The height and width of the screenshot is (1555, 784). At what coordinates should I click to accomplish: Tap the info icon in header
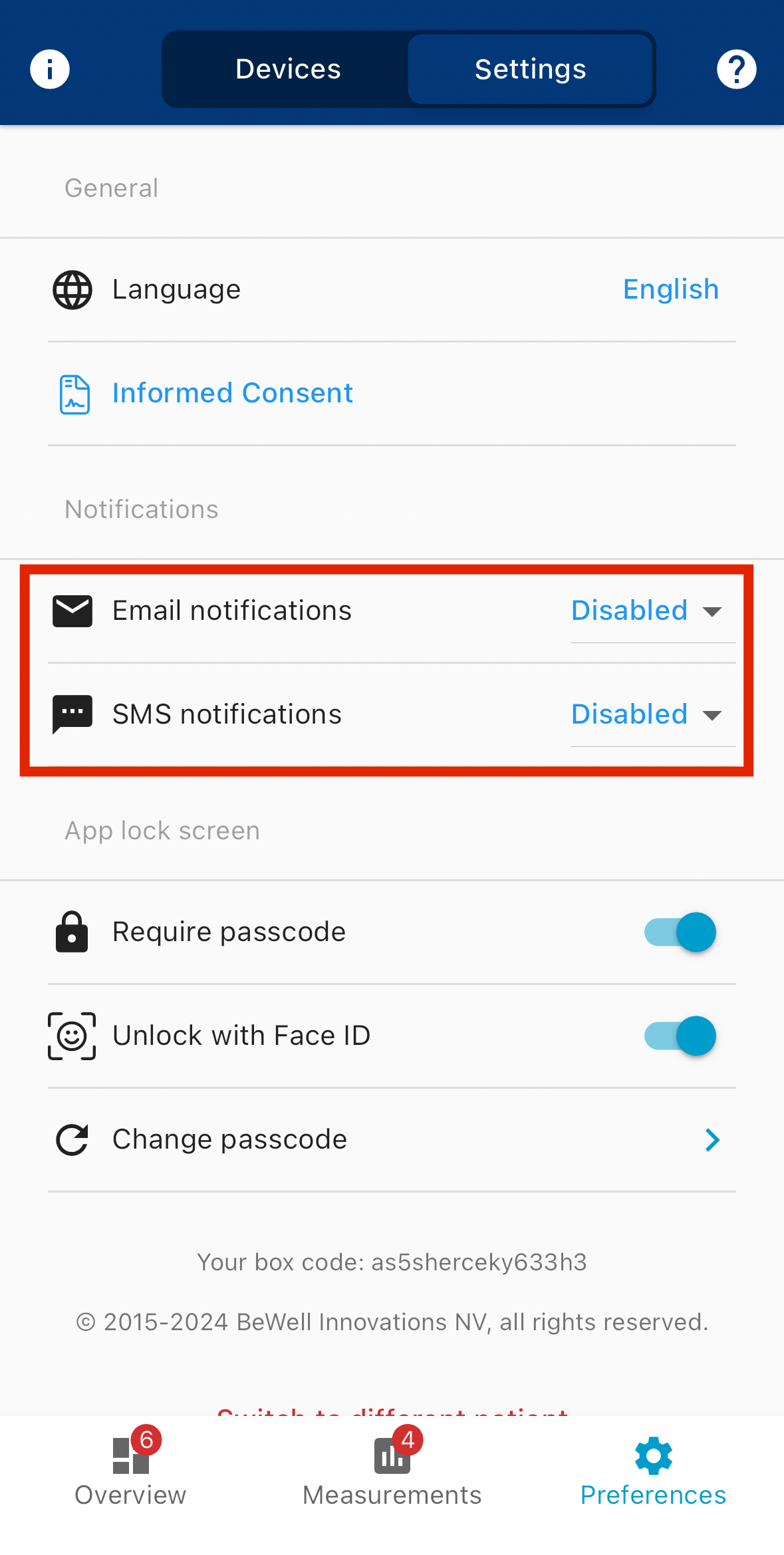point(50,69)
